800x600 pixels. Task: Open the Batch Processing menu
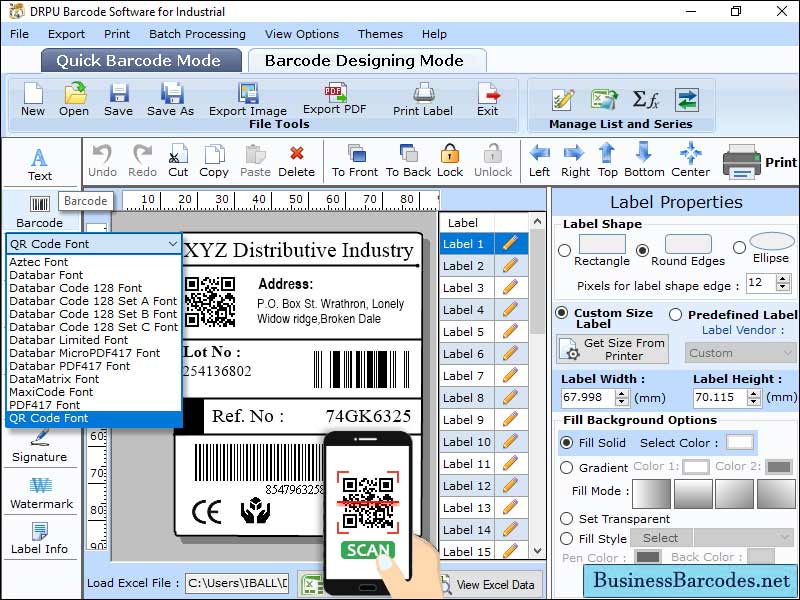(197, 33)
